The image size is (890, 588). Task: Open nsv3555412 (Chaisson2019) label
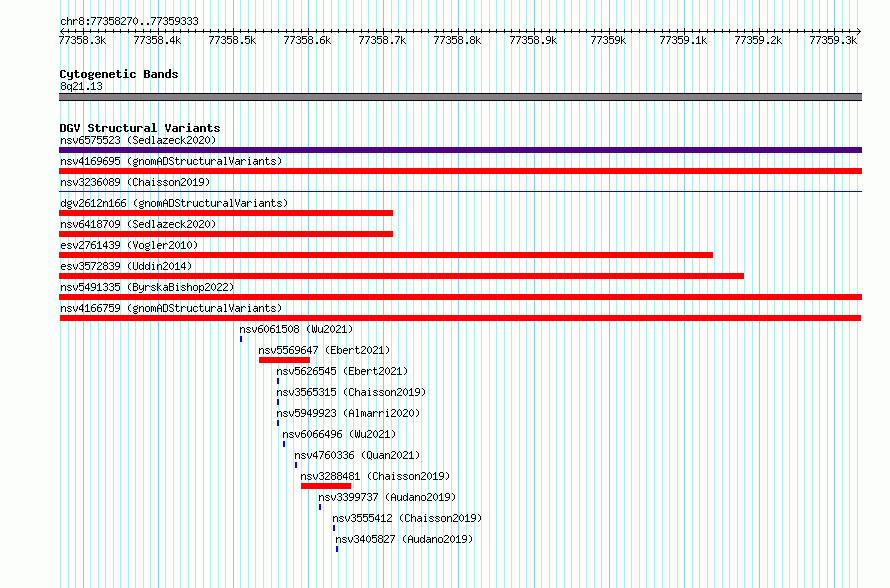(x=407, y=518)
